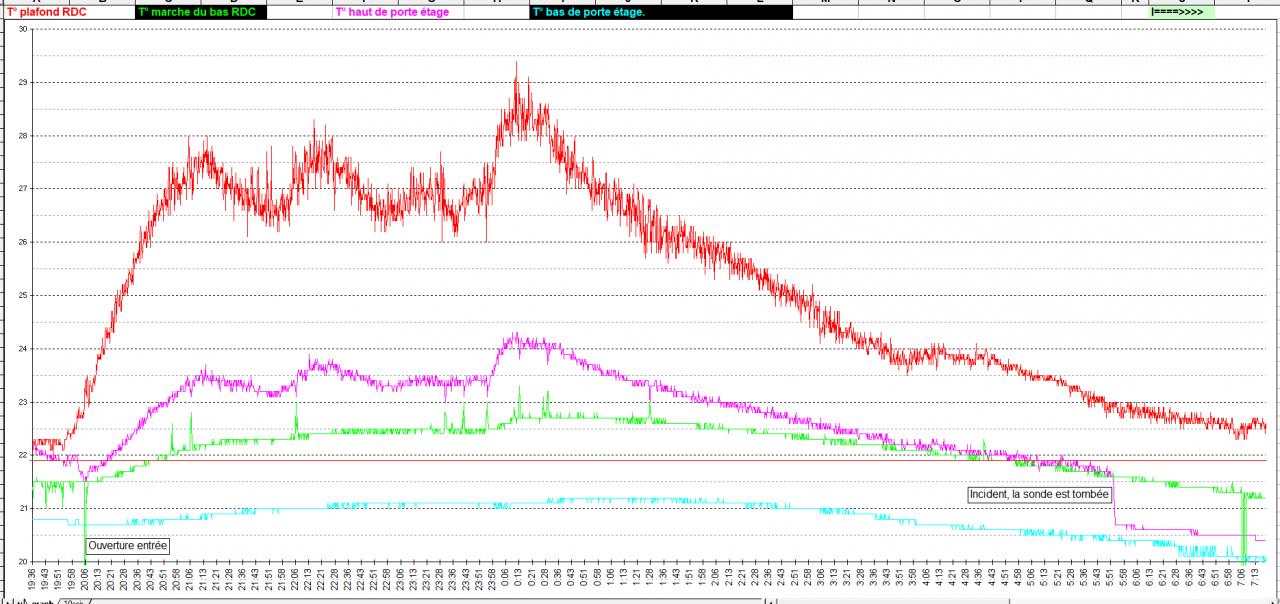Click the y-axis value 22
Screen dimensions: 1280x604
[x=23, y=455]
